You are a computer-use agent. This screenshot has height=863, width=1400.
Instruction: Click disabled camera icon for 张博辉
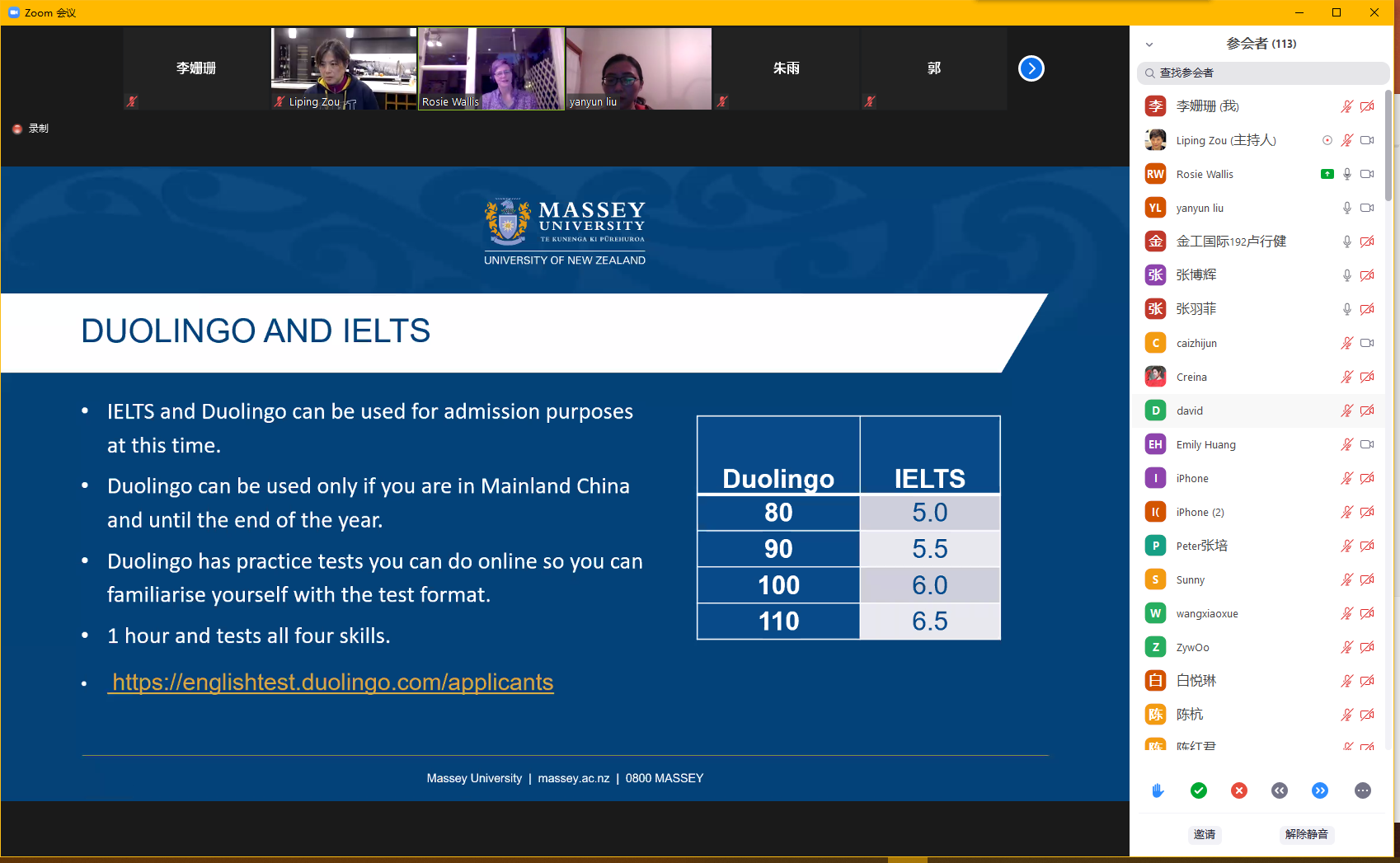click(x=1367, y=275)
